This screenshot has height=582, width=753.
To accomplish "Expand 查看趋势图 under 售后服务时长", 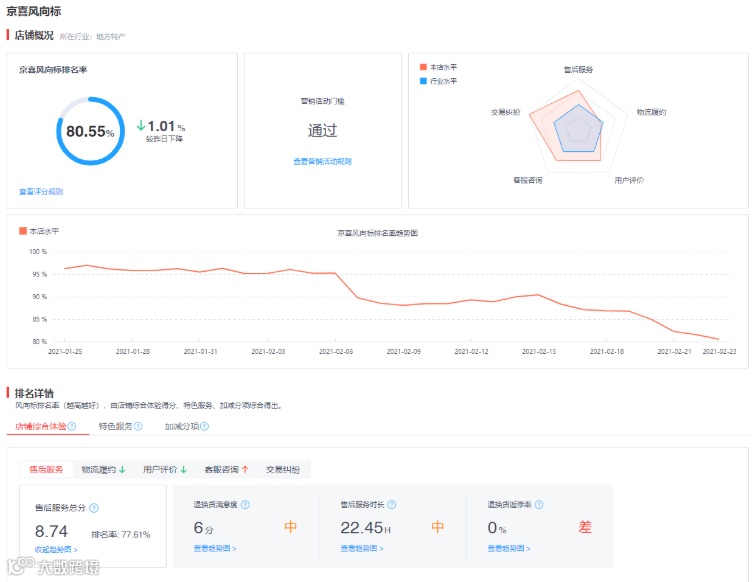I will tap(362, 548).
